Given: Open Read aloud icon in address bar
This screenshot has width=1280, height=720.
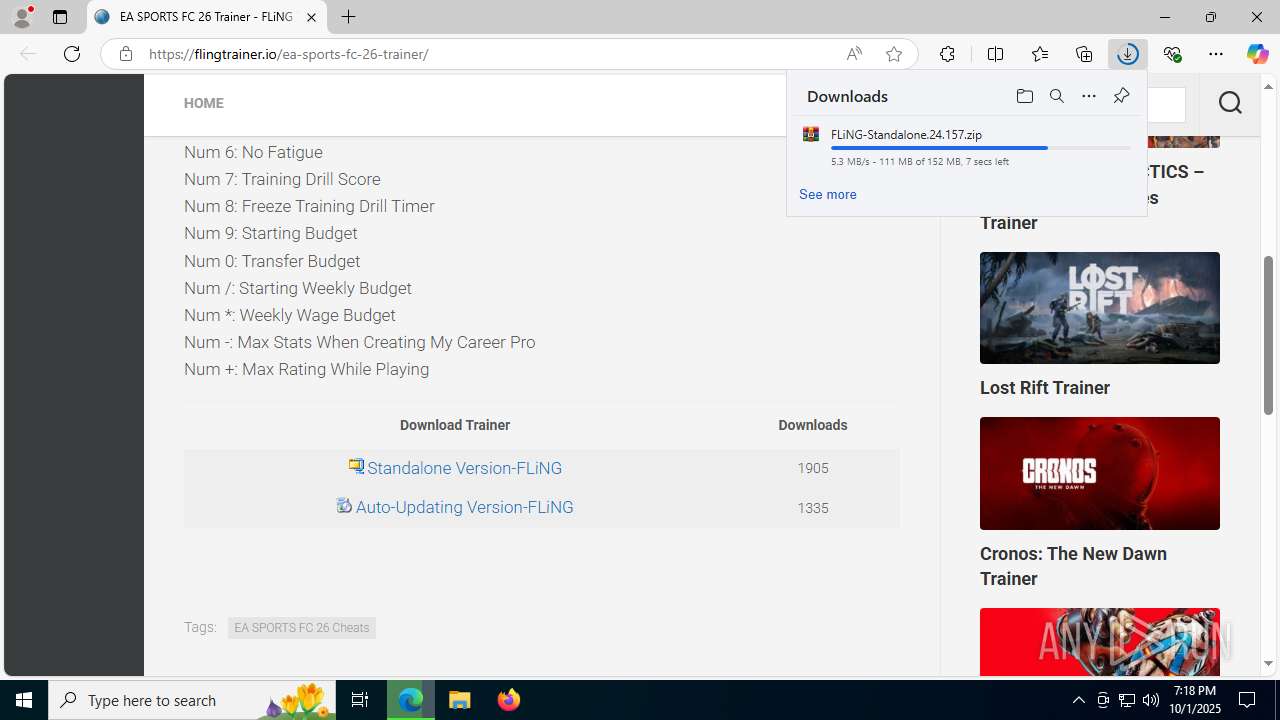Looking at the screenshot, I should pos(854,54).
